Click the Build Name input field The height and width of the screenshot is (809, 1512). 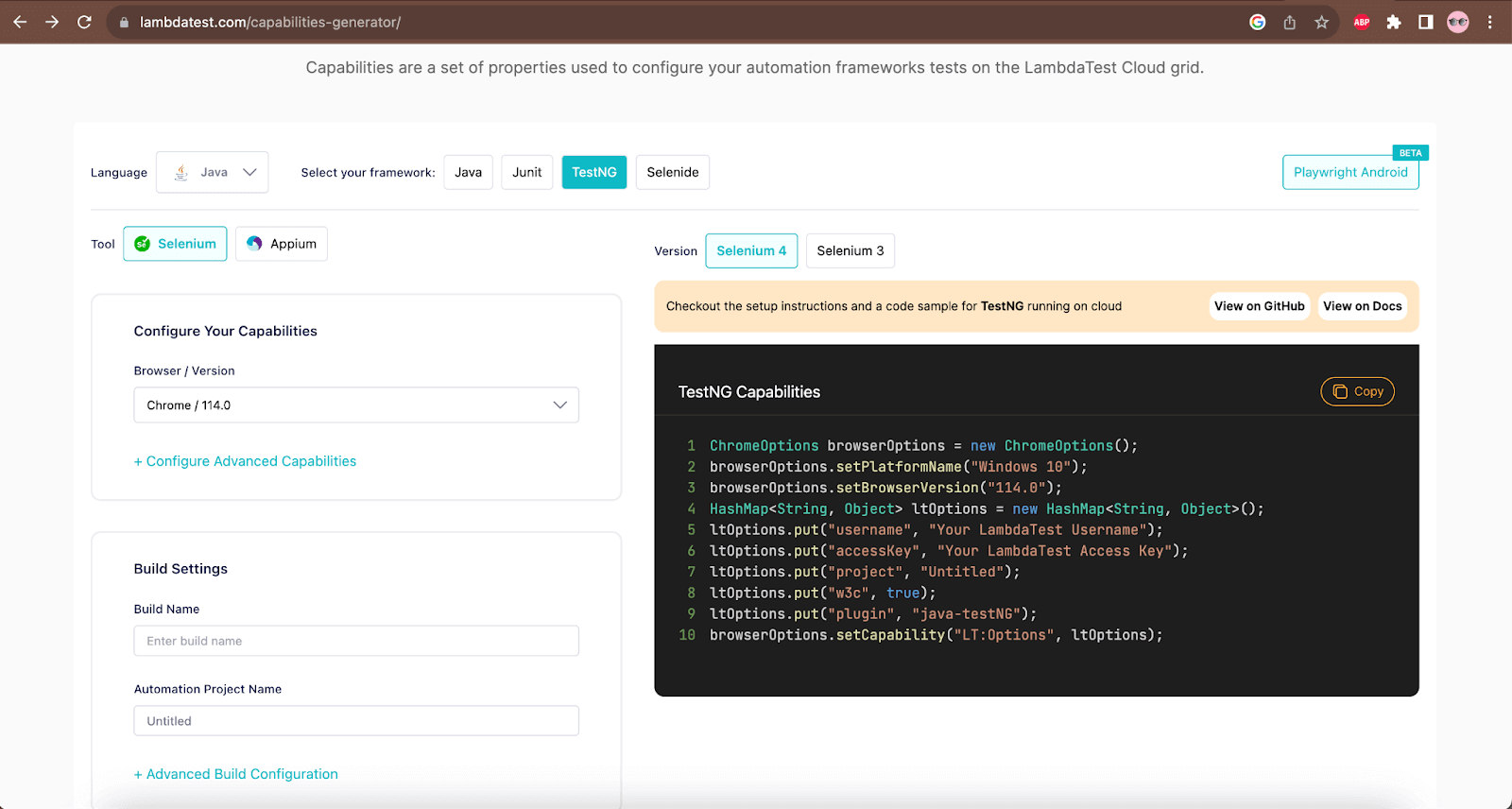tap(356, 641)
